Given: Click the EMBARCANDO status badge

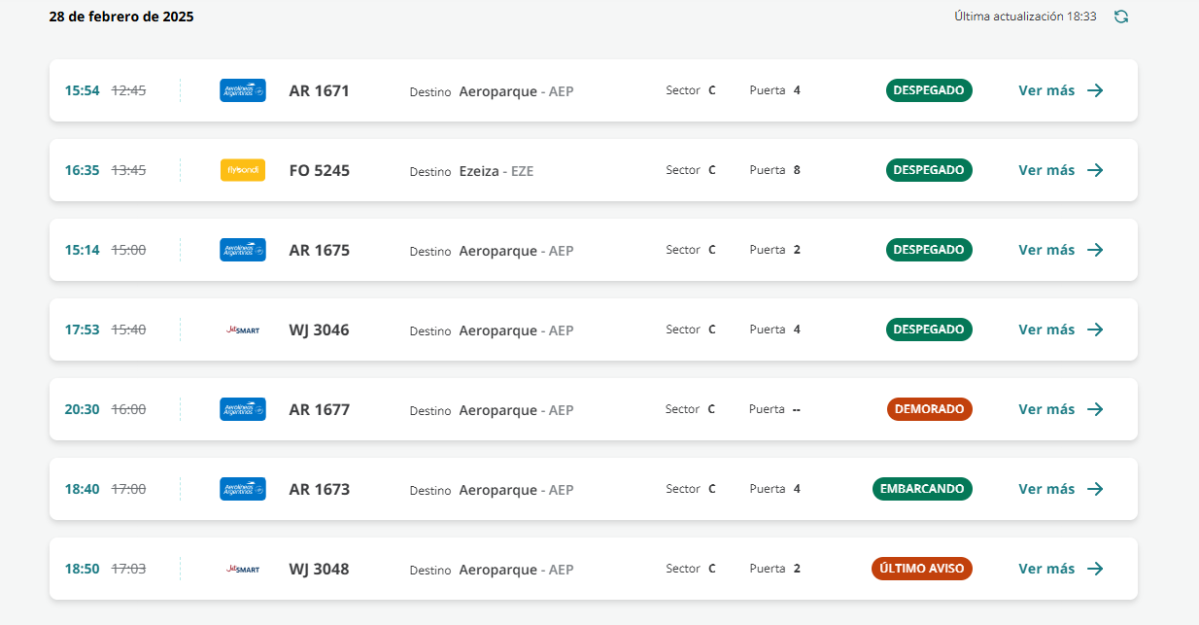Looking at the screenshot, I should (922, 489).
